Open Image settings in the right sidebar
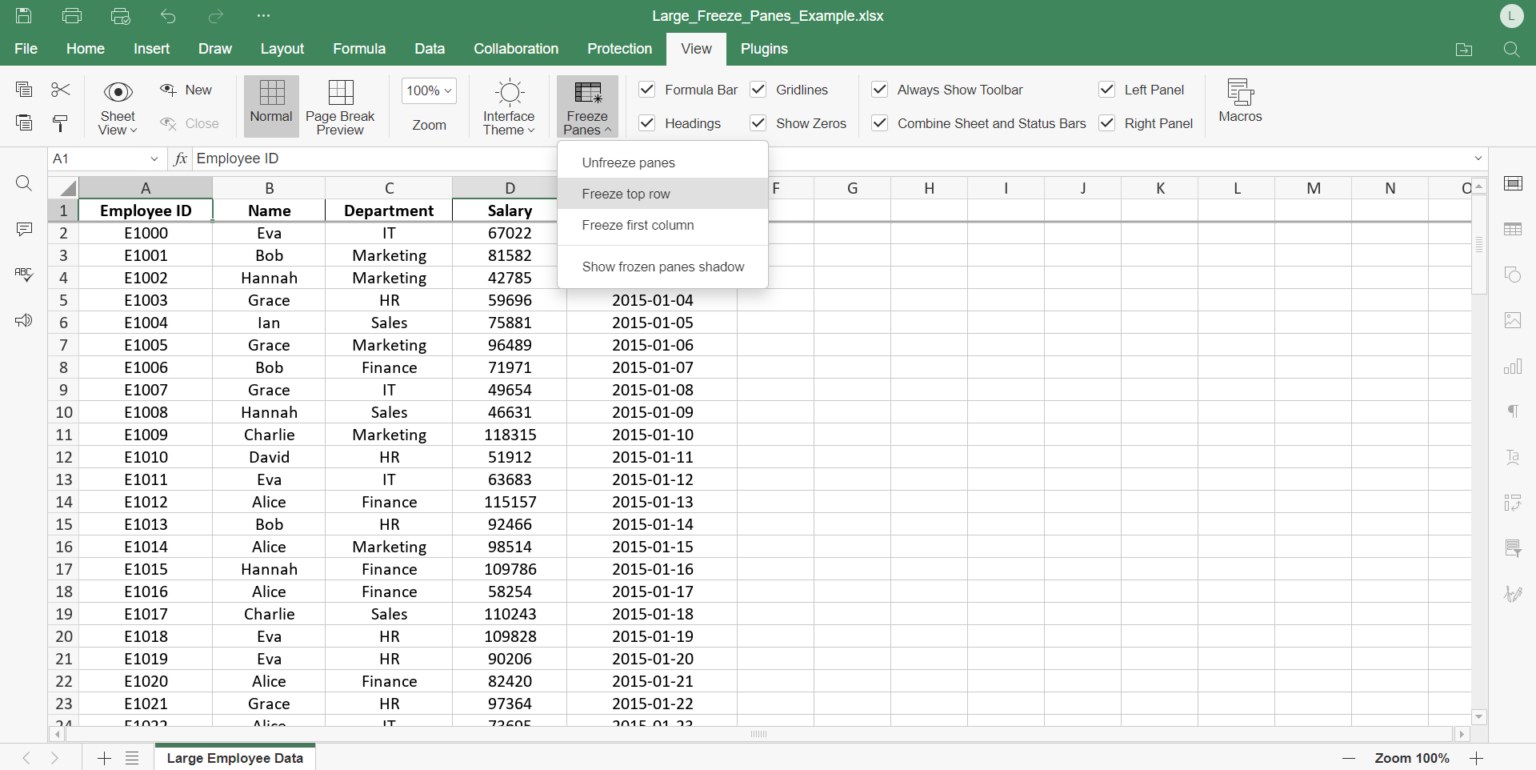 [1512, 320]
